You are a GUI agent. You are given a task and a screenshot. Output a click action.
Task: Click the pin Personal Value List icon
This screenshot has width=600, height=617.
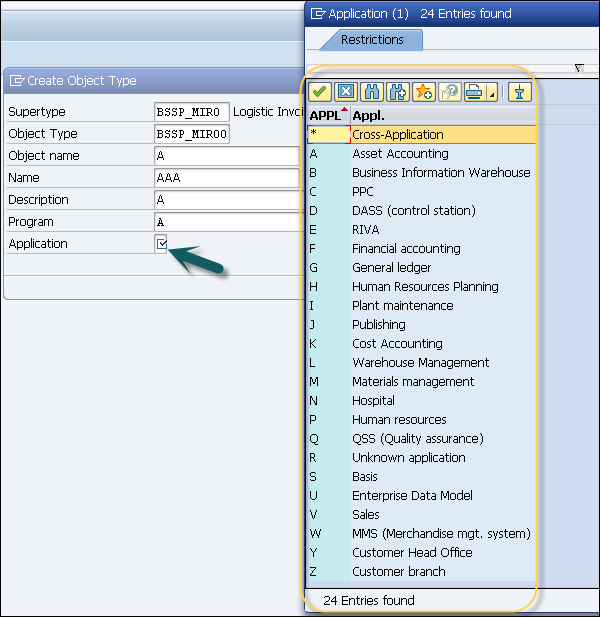(x=518, y=92)
